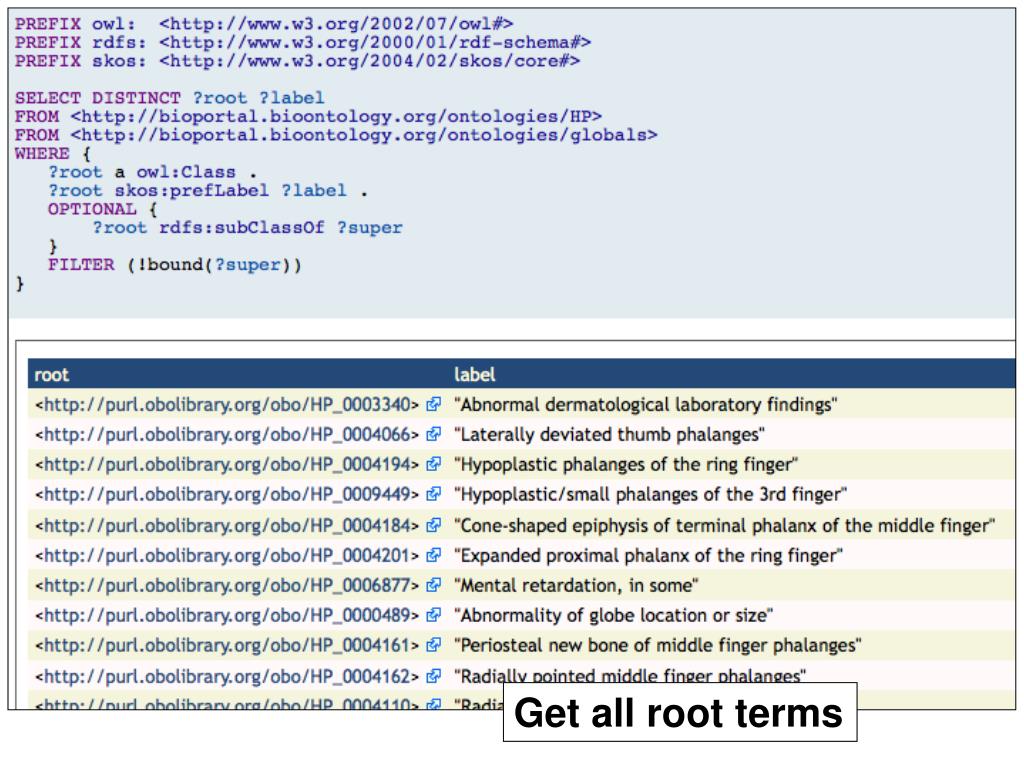Open the HP_0004066 URI link
1024x768 pixels.
click(x=227, y=435)
